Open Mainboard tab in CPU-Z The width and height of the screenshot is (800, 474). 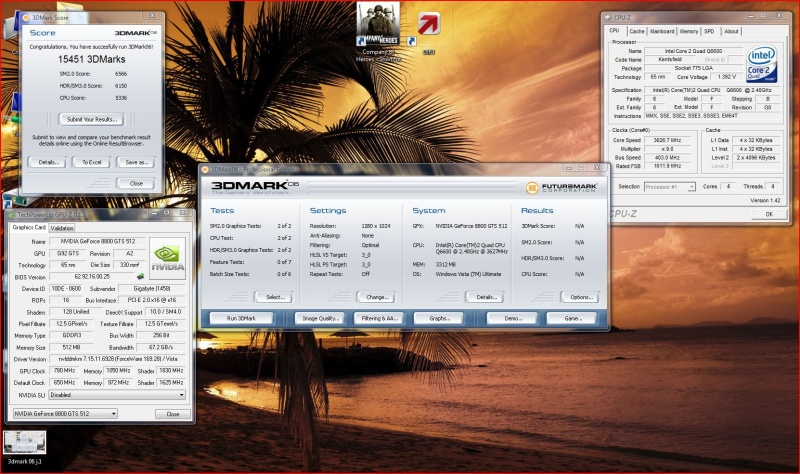coord(662,31)
